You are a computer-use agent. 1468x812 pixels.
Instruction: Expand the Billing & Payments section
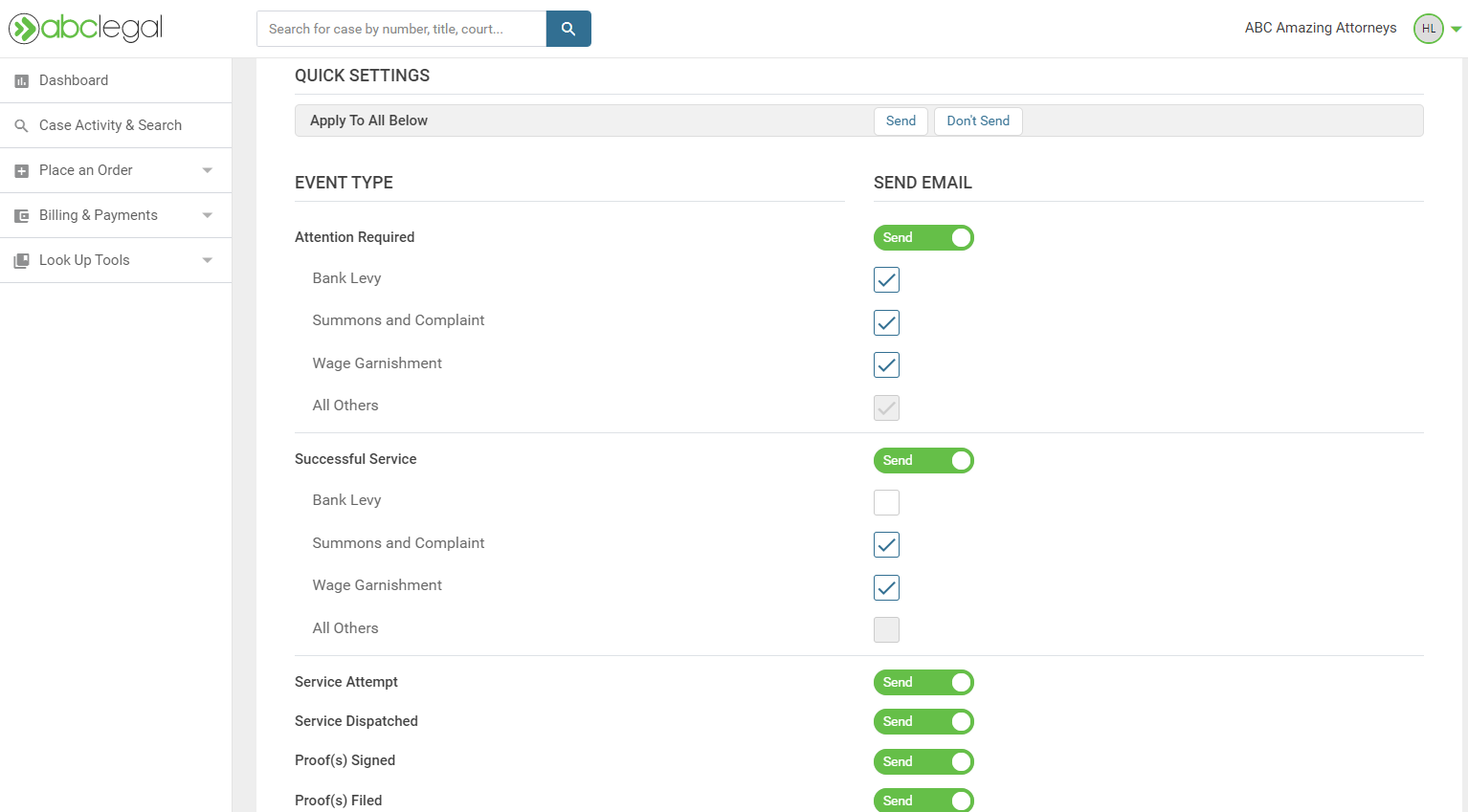(207, 214)
